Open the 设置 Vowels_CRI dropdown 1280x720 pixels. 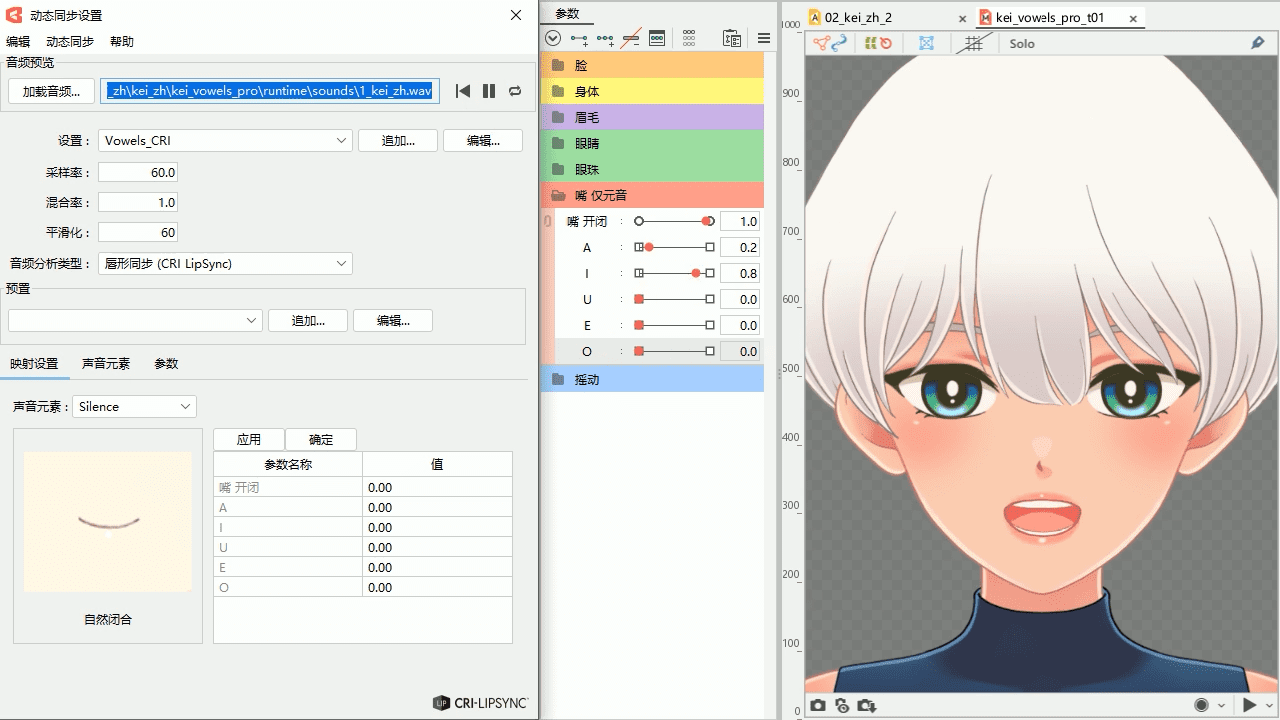coord(225,141)
